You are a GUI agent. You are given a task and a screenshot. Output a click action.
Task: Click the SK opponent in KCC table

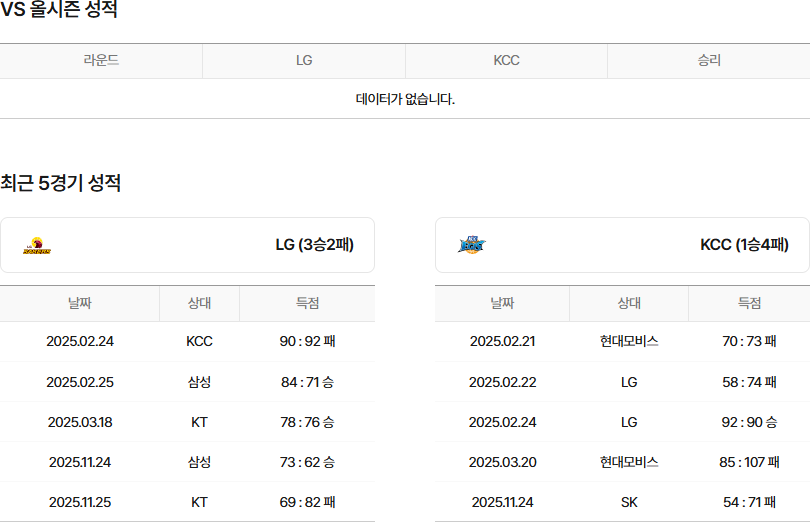pyautogui.click(x=629, y=502)
